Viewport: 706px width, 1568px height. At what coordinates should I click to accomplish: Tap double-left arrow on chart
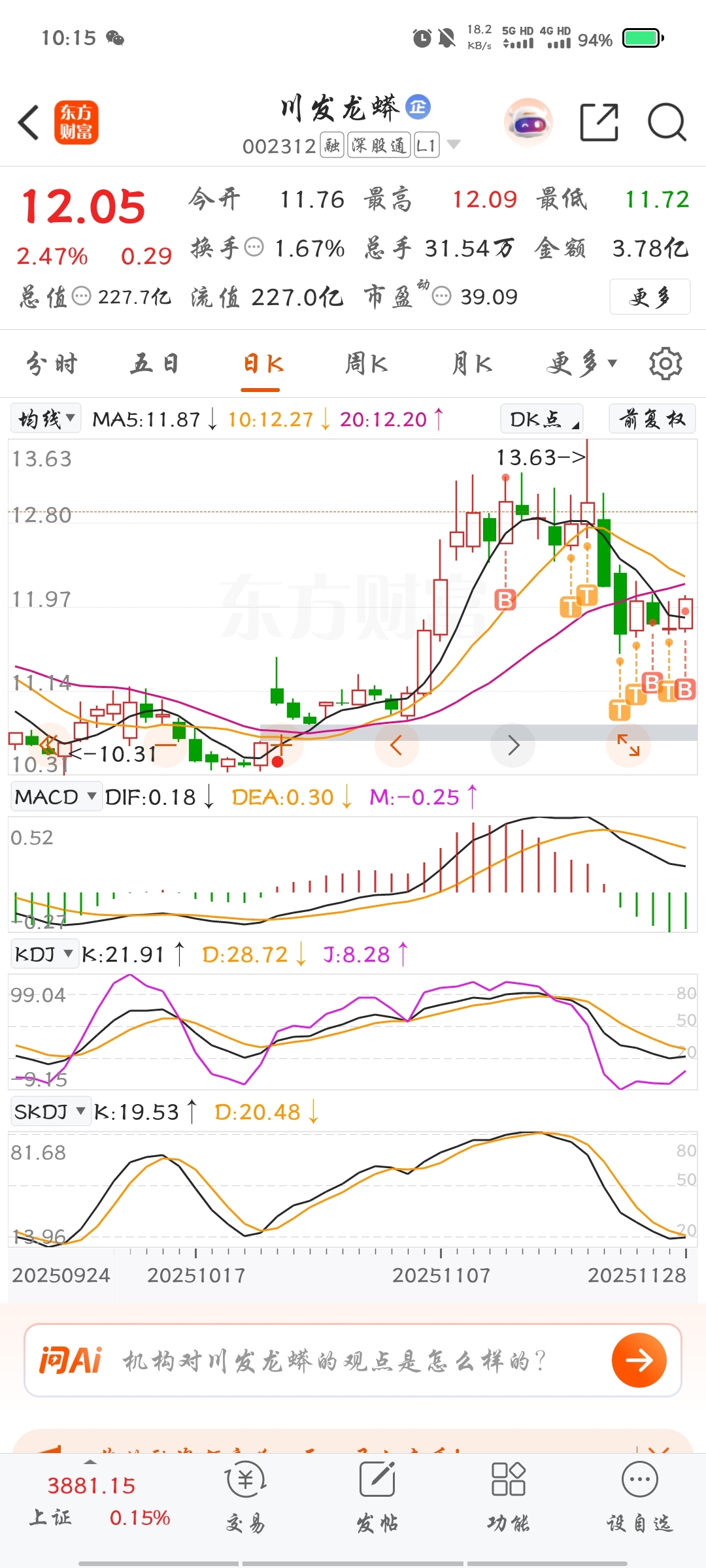point(49,745)
